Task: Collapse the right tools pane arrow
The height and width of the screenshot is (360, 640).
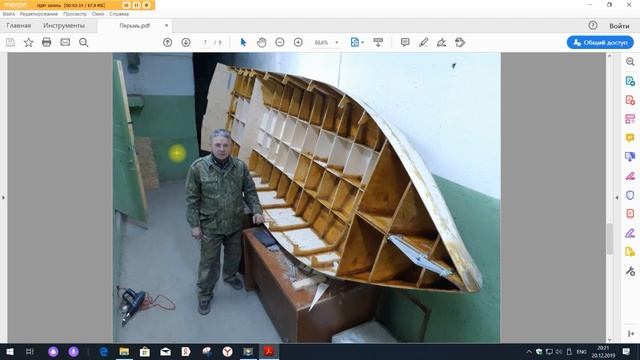Action: (x=617, y=198)
